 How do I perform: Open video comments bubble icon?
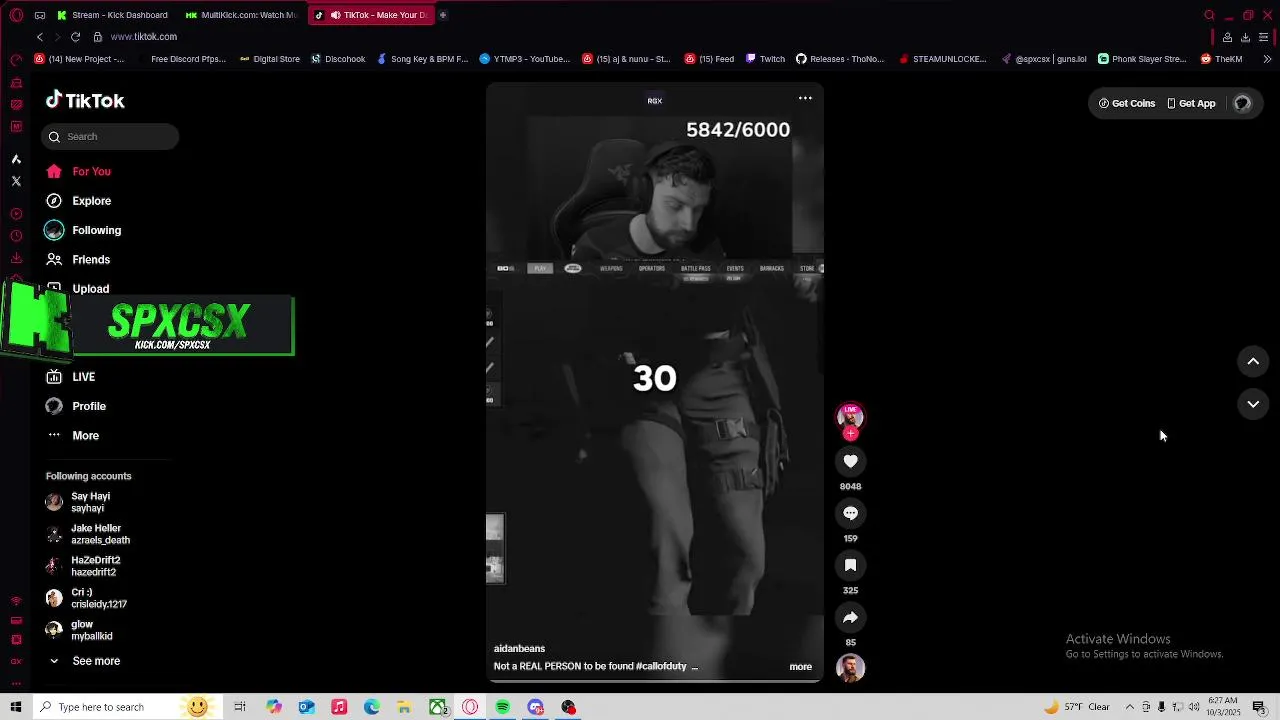[850, 513]
